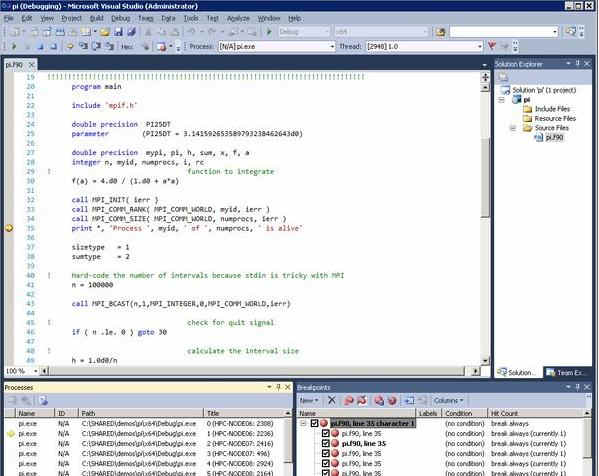Uncheck the top pi.f90 line 35 character 1 breakpoint

click(314, 423)
